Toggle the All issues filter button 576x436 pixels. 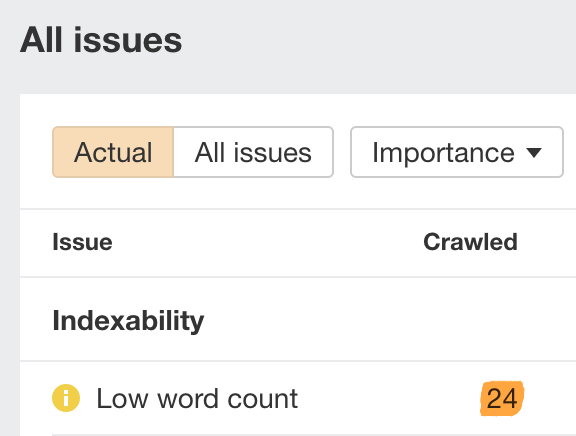click(253, 152)
